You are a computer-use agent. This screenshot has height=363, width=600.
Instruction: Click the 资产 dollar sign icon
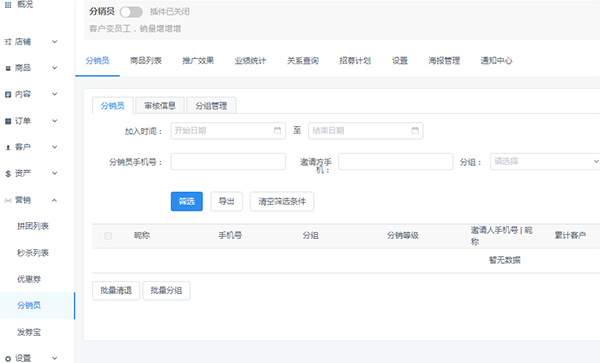[x=8, y=174]
